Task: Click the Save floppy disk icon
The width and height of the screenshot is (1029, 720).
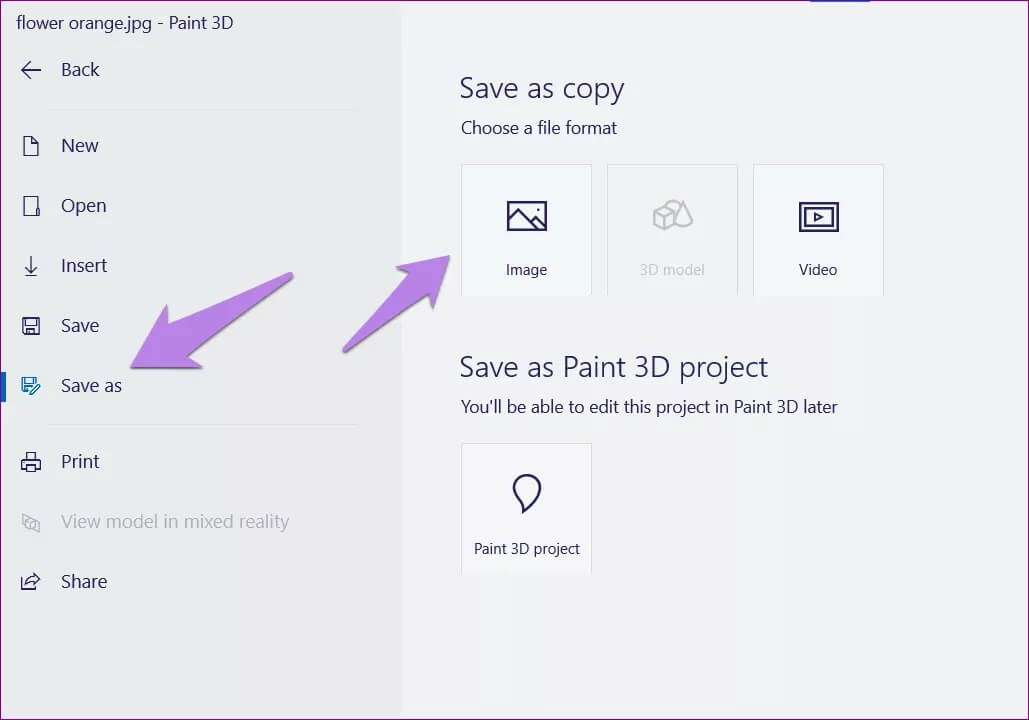Action: pos(31,326)
